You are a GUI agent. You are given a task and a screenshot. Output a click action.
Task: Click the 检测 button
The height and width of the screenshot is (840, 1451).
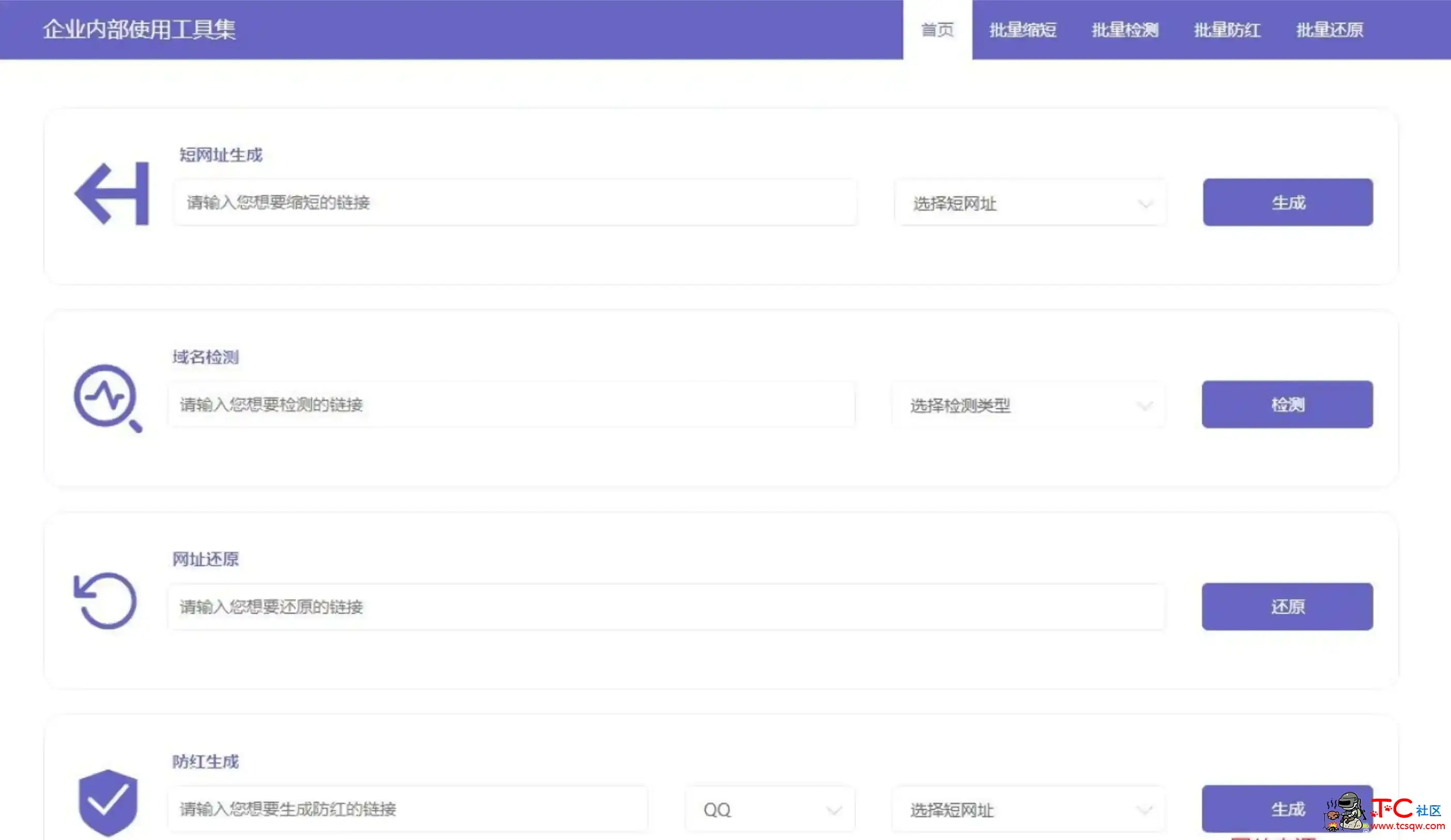click(x=1288, y=404)
